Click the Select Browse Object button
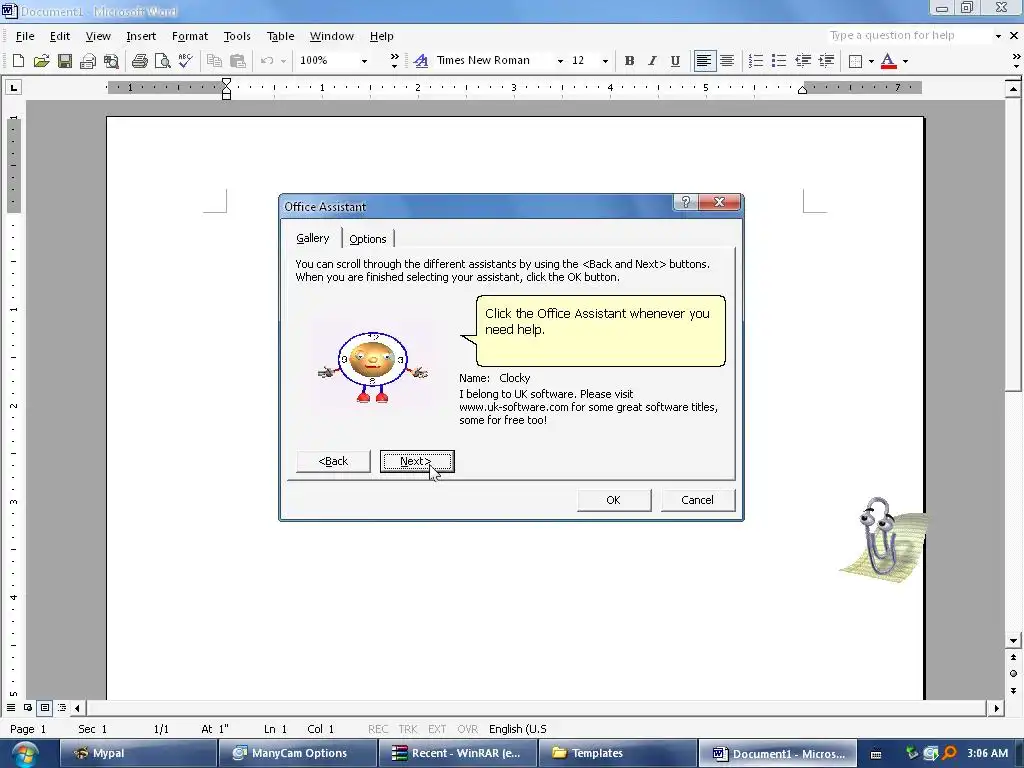This screenshot has height=768, width=1024. click(1014, 673)
